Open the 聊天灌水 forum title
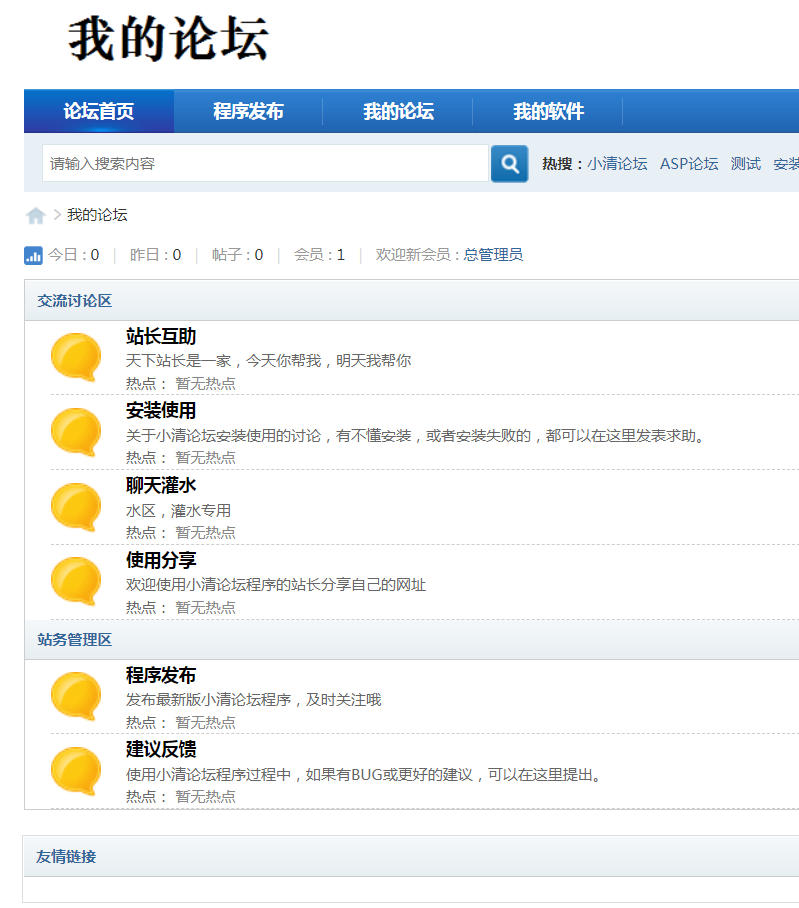The height and width of the screenshot is (908, 799). click(x=161, y=485)
